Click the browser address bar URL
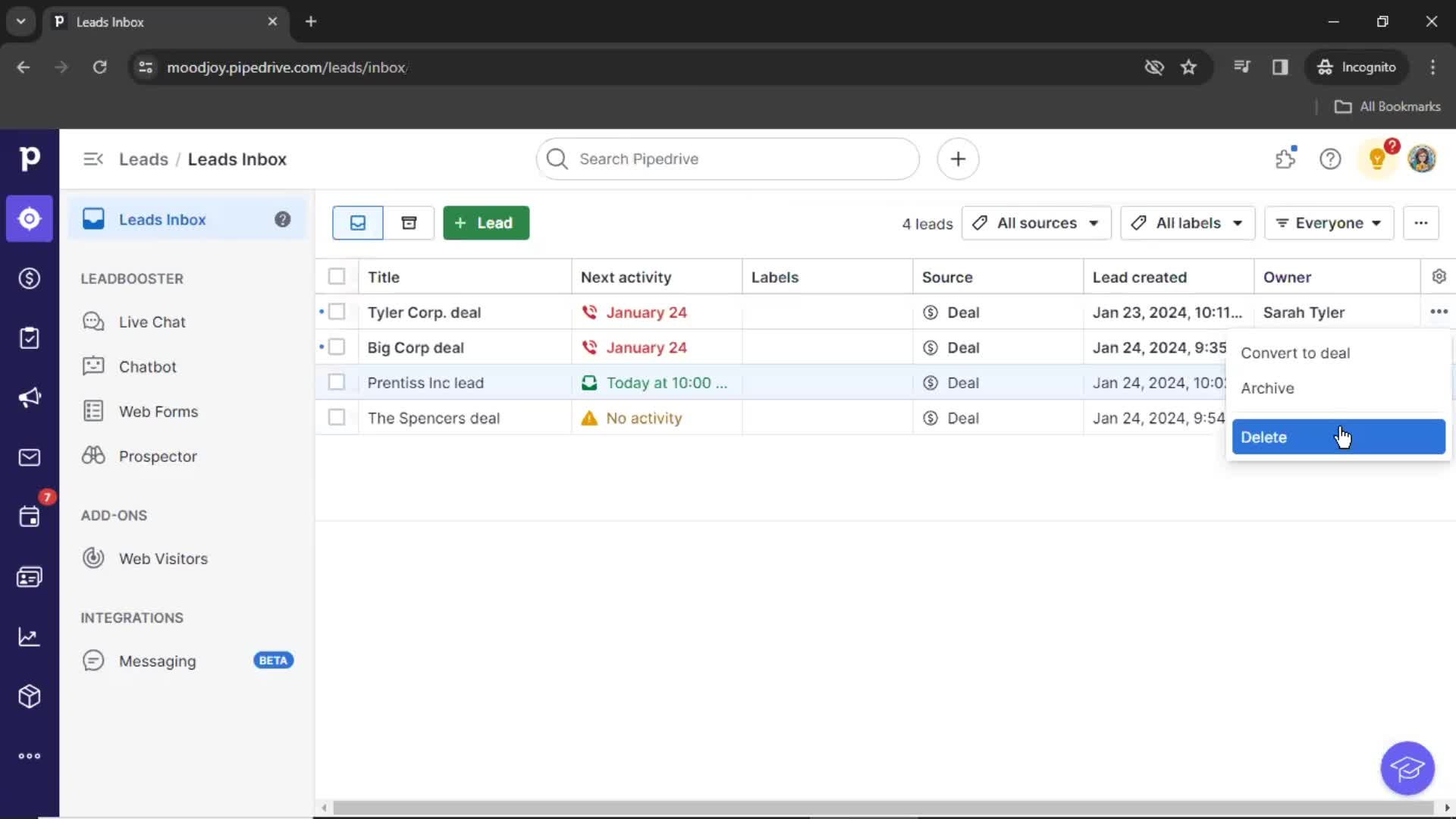 (287, 67)
